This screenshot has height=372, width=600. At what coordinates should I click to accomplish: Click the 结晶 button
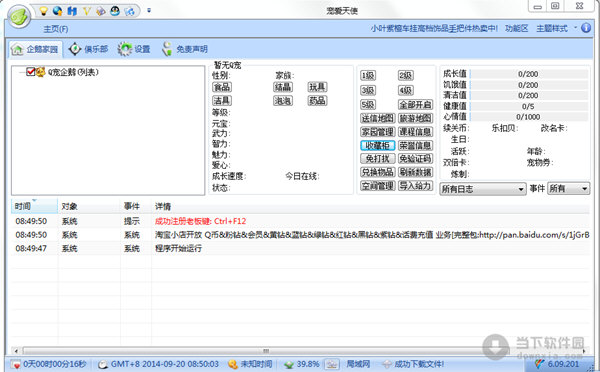(x=283, y=87)
